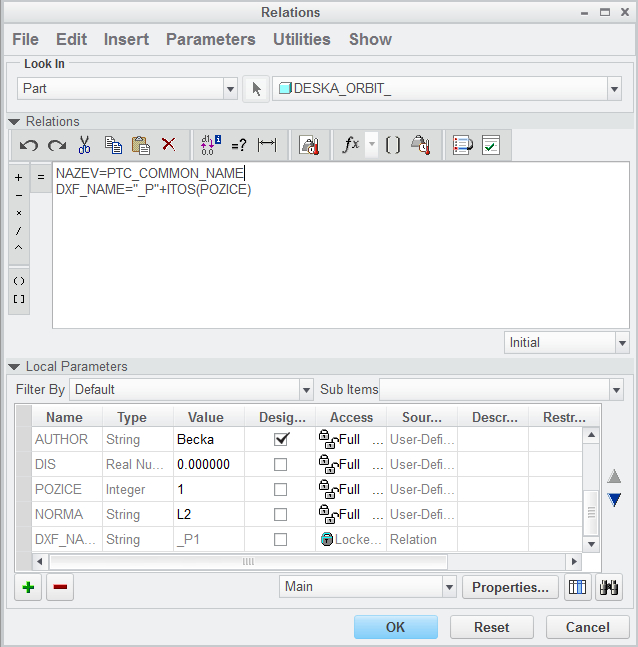
Task: Open the Filter By Default dropdown
Action: (306, 390)
